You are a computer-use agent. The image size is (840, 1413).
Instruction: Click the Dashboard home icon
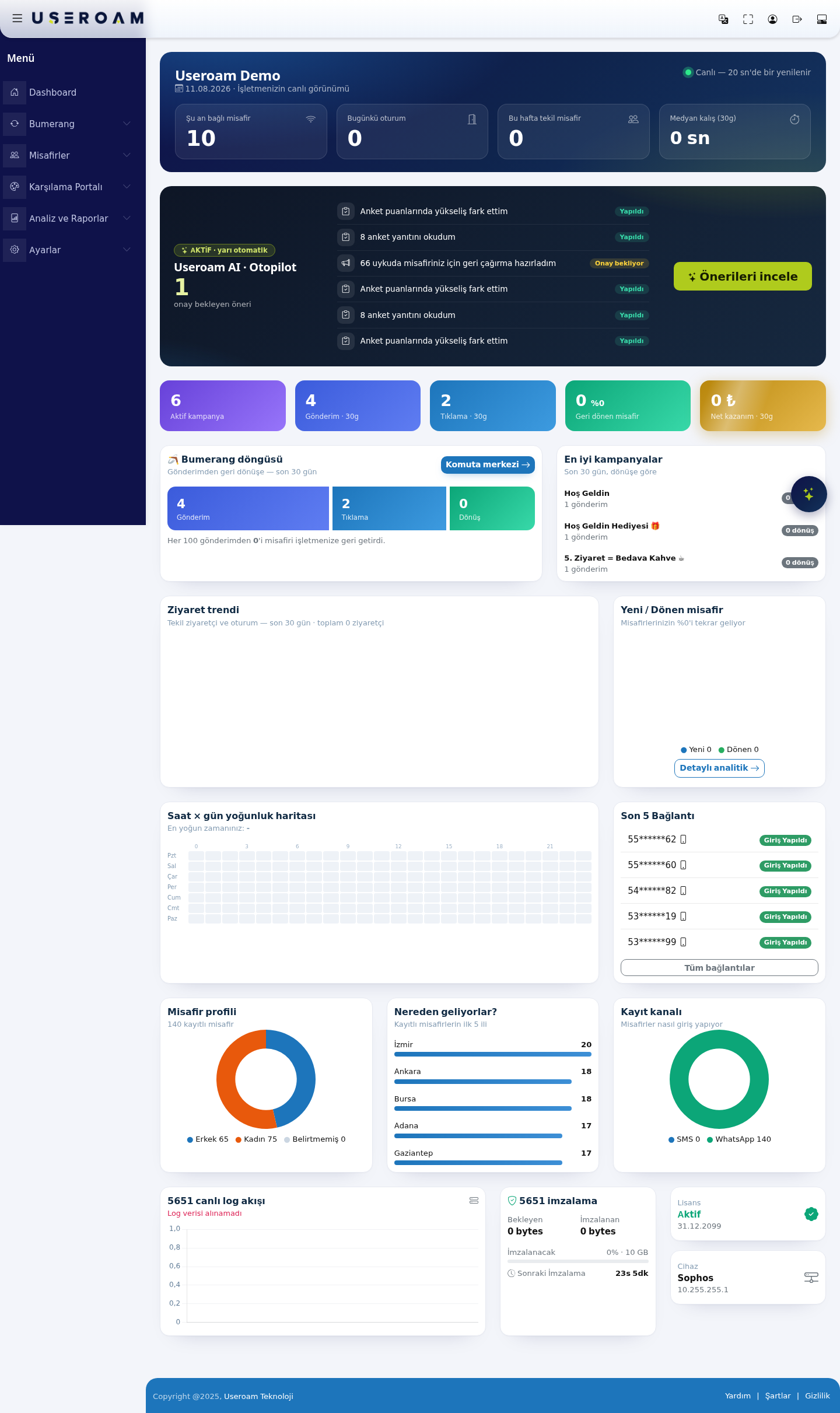15,92
